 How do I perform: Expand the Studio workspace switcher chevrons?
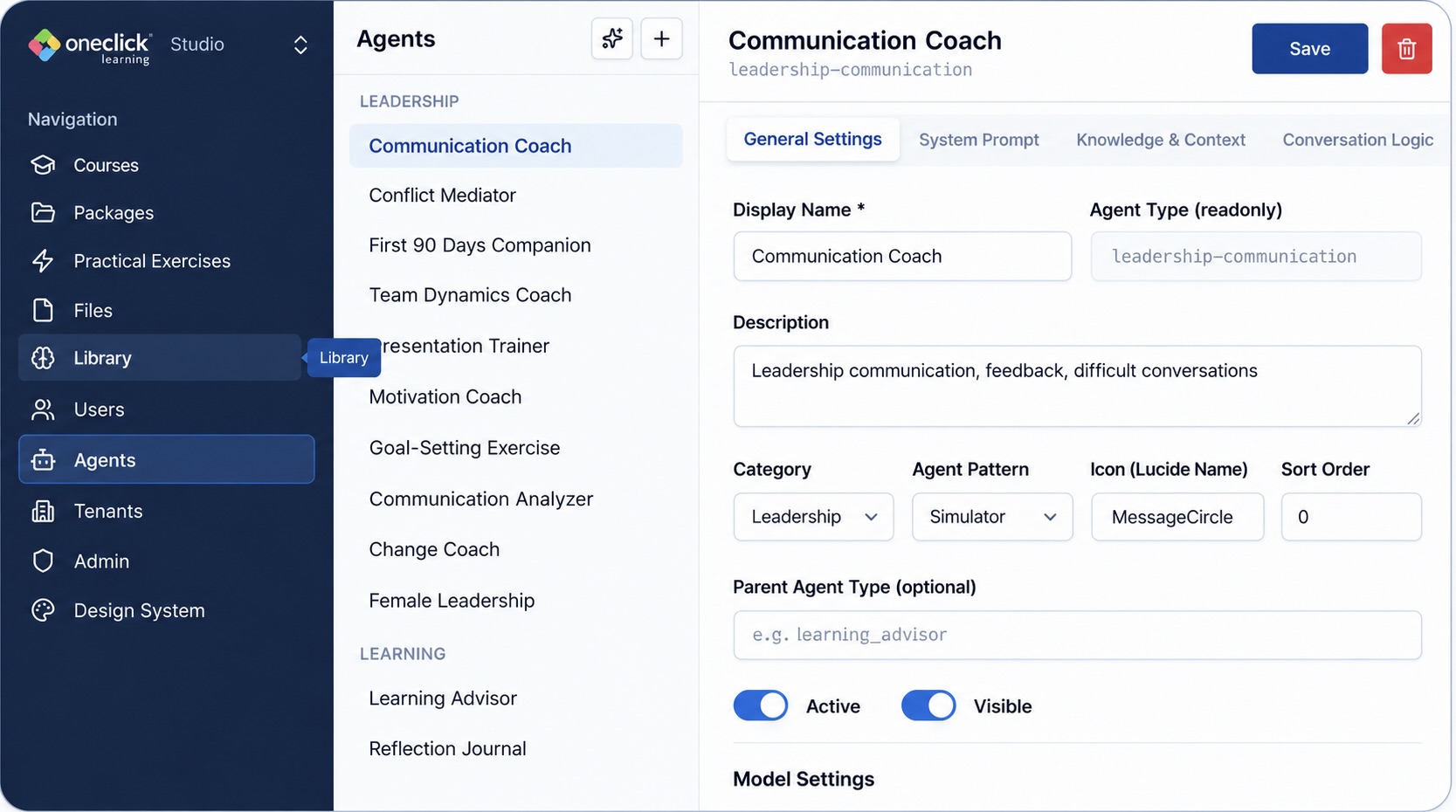(300, 45)
